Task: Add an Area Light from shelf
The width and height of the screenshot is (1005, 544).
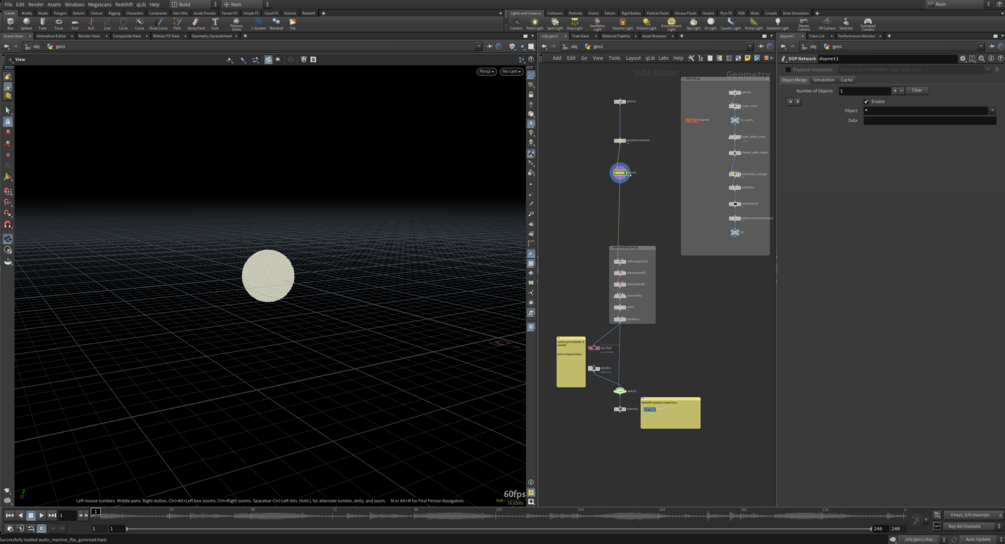Action: tap(575, 24)
